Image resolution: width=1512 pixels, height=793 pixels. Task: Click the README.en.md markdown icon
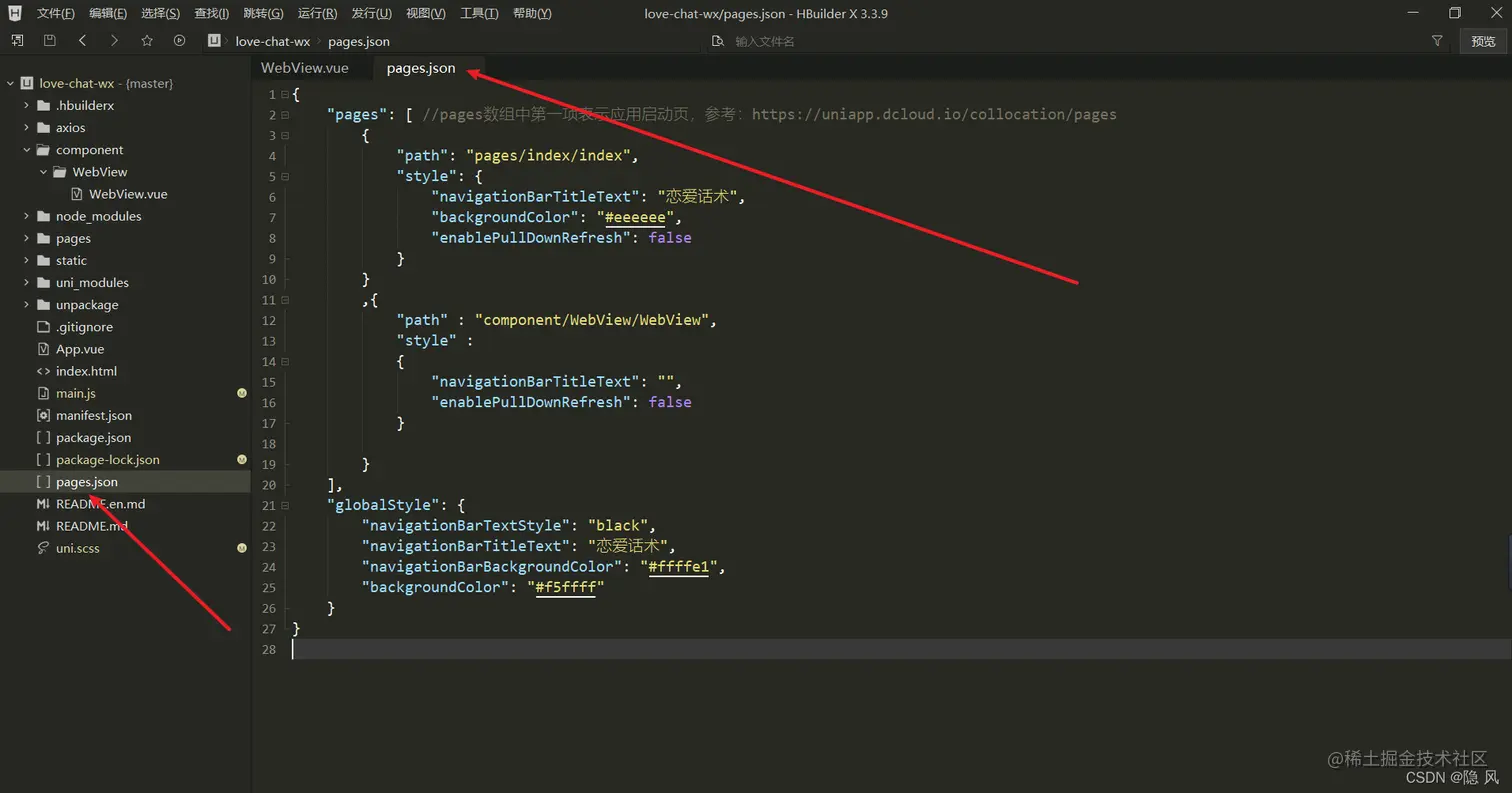click(43, 504)
